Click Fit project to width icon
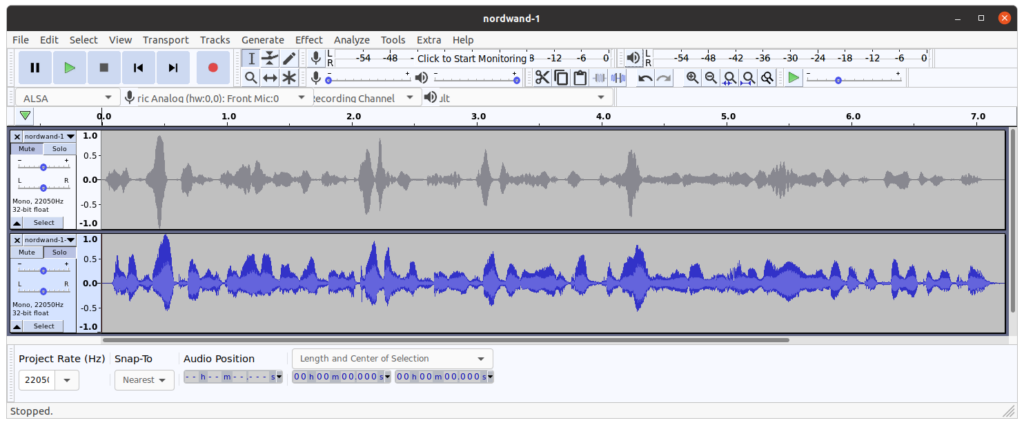This screenshot has height=425, width=1024. (748, 78)
